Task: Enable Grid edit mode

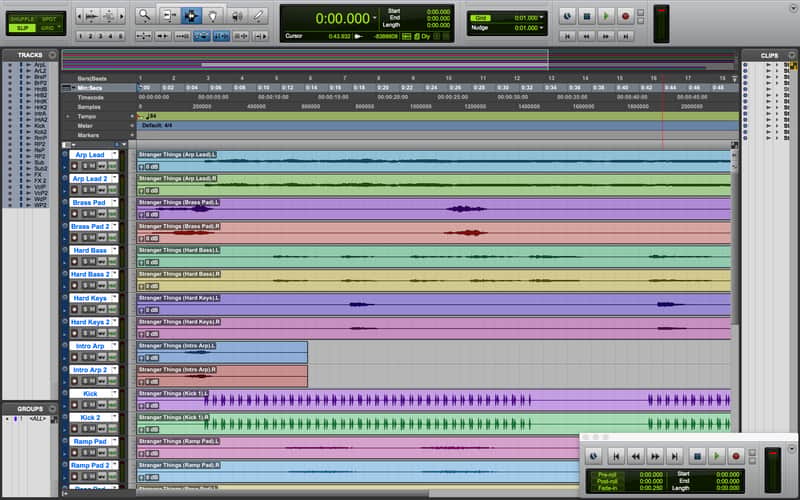Action: [47, 28]
